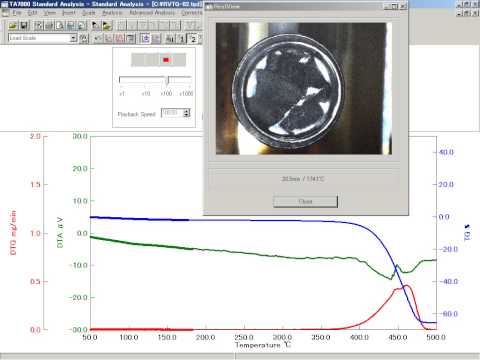Open the Analysis menu
Screen dimensions: 480x360
pyautogui.click(x=112, y=13)
